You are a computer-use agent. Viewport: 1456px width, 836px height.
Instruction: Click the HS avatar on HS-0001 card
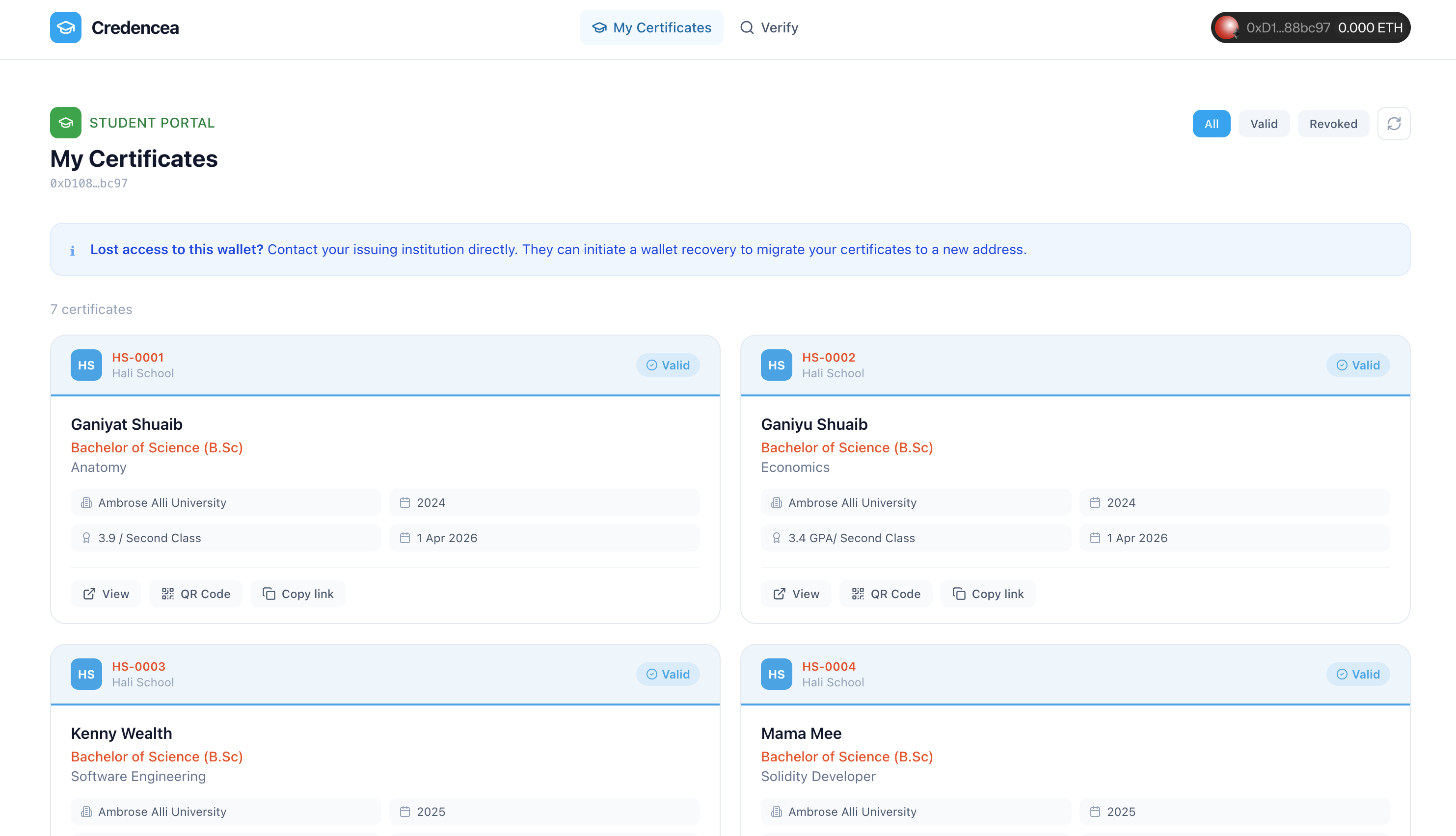coord(86,365)
